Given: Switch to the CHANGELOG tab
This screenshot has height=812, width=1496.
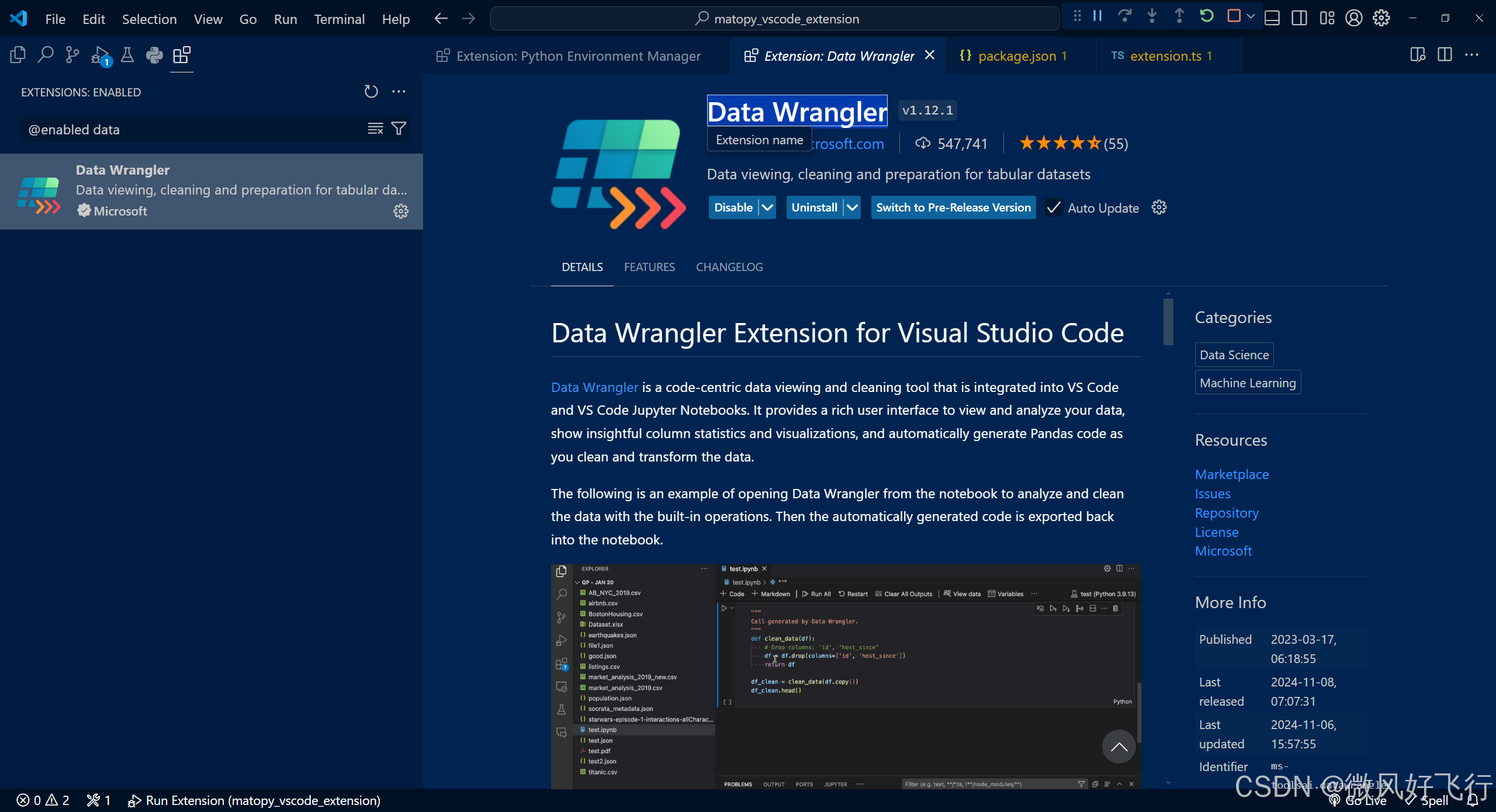Looking at the screenshot, I should 729,267.
